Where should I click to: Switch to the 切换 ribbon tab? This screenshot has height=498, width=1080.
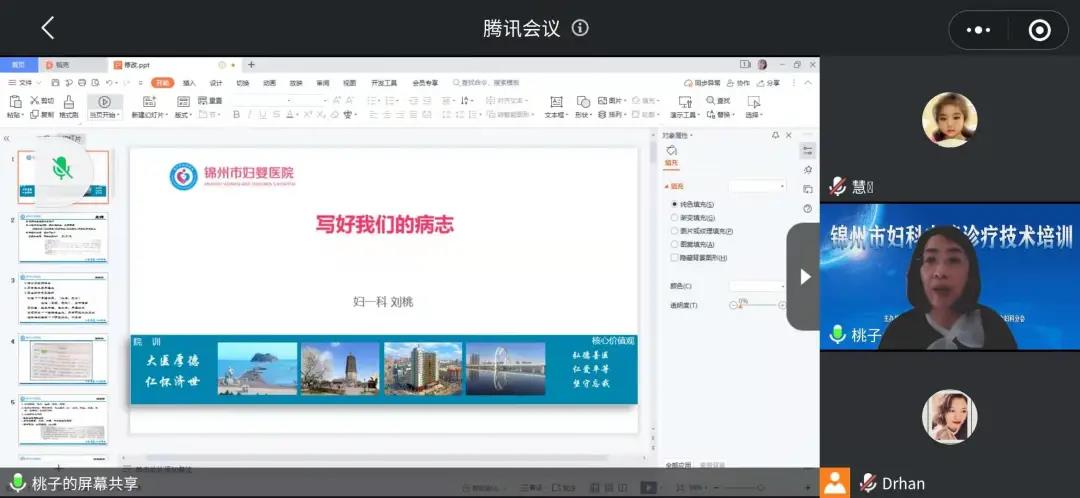click(242, 83)
